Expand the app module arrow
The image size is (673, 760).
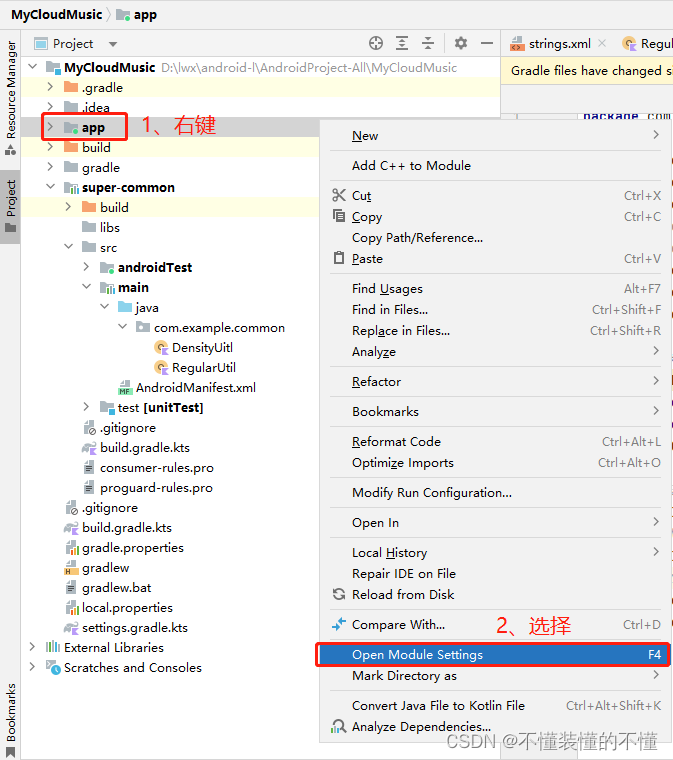pyautogui.click(x=50, y=127)
